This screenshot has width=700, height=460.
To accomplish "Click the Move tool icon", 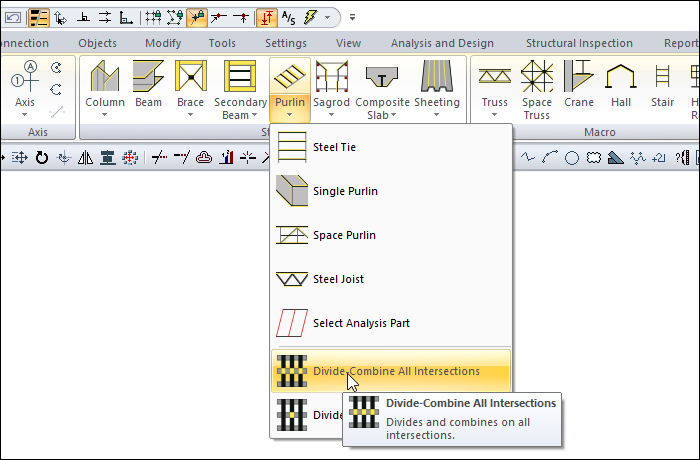I will tap(20, 158).
